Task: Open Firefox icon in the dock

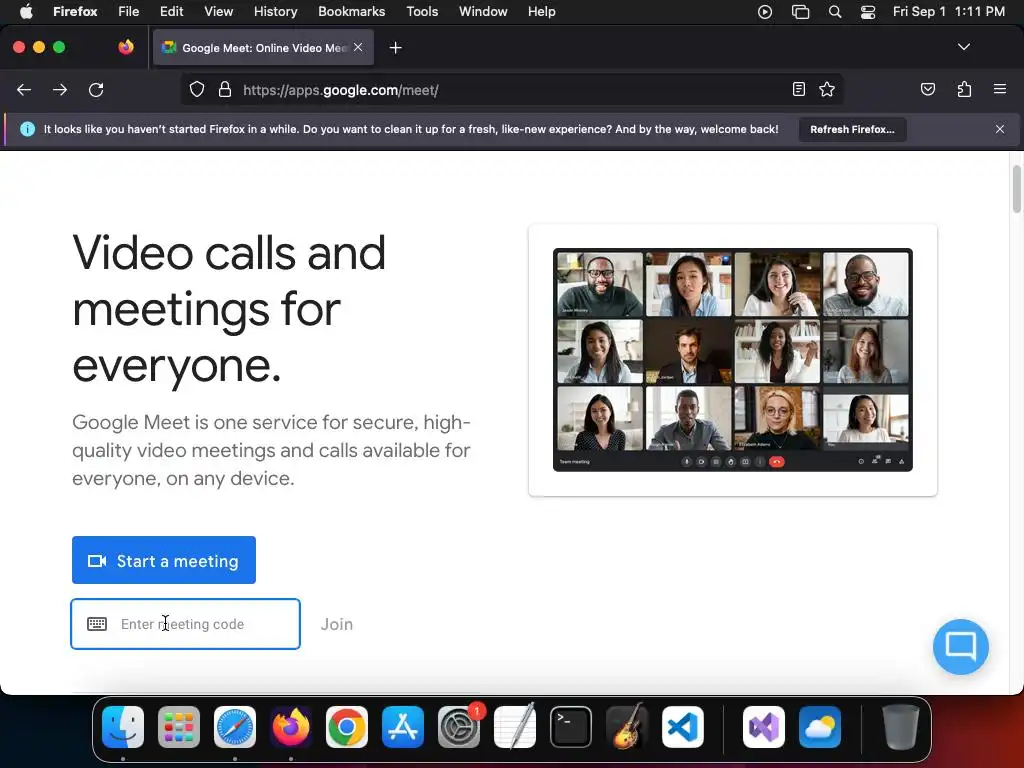Action: pyautogui.click(x=291, y=727)
